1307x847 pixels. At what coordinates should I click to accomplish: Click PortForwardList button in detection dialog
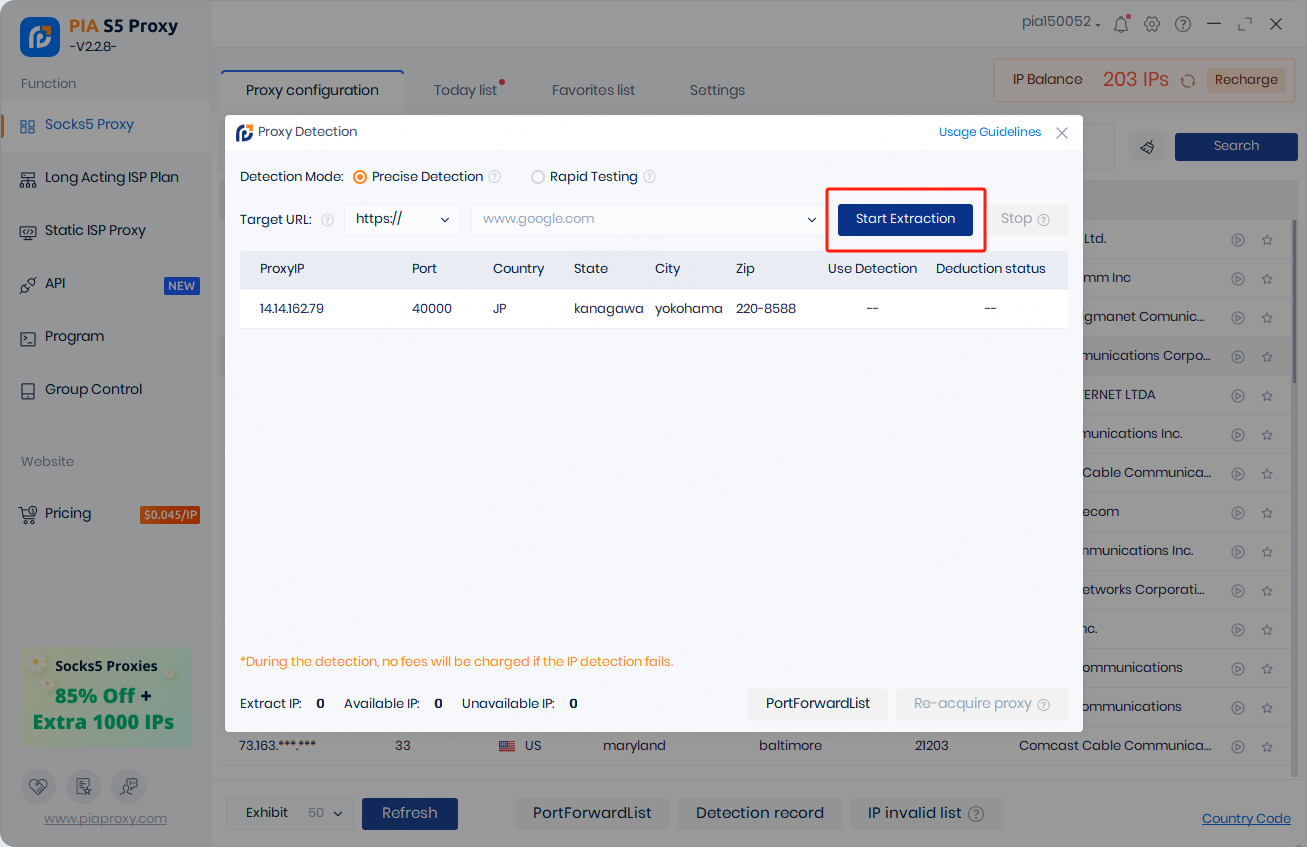tap(817, 704)
